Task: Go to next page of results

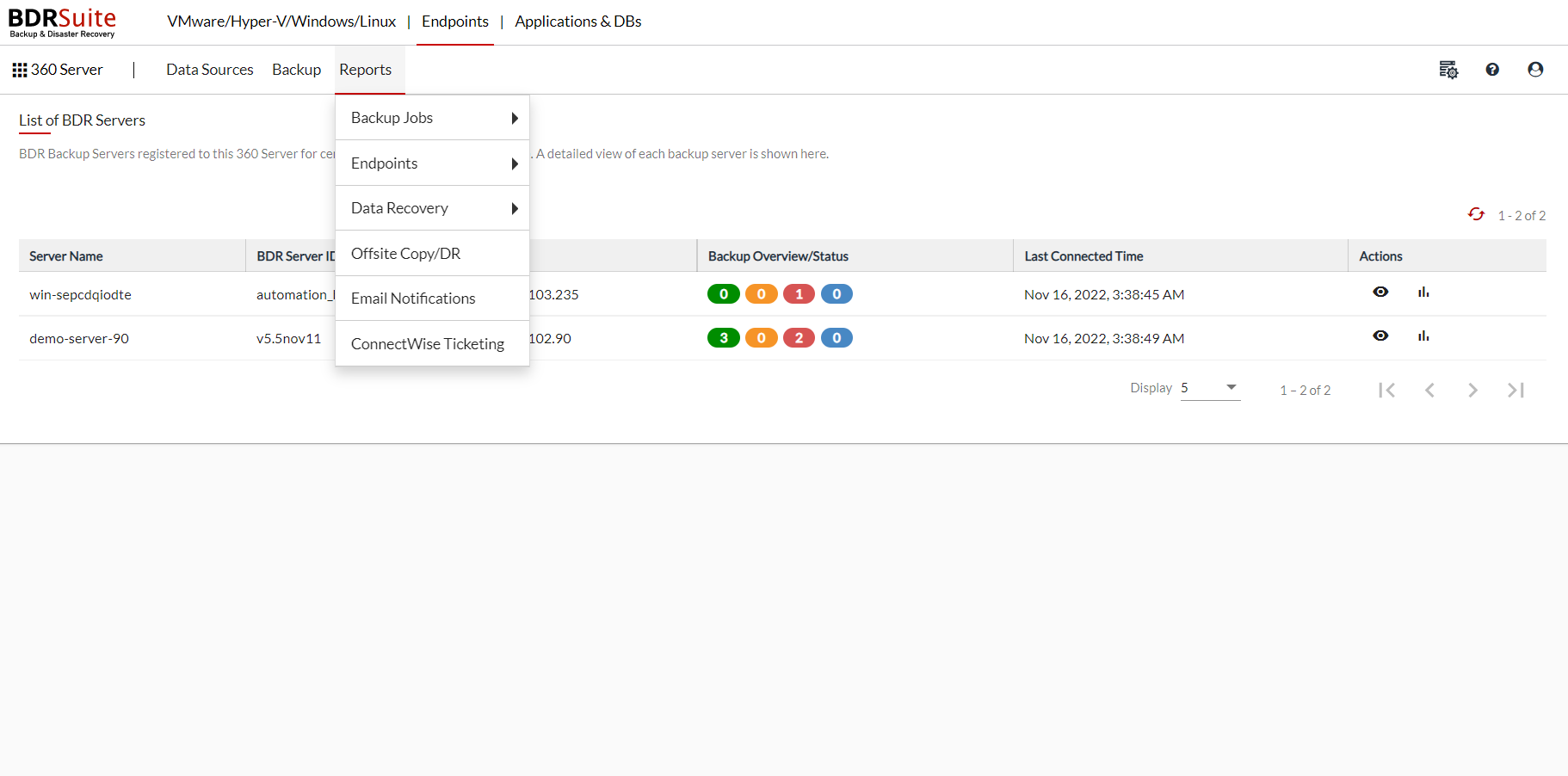Action: 1472,390
